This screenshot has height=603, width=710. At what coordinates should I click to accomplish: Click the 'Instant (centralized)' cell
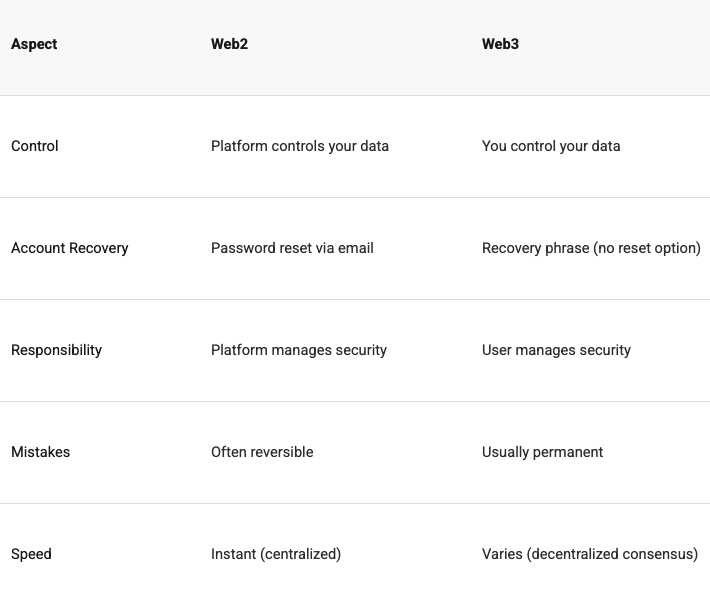tap(276, 554)
